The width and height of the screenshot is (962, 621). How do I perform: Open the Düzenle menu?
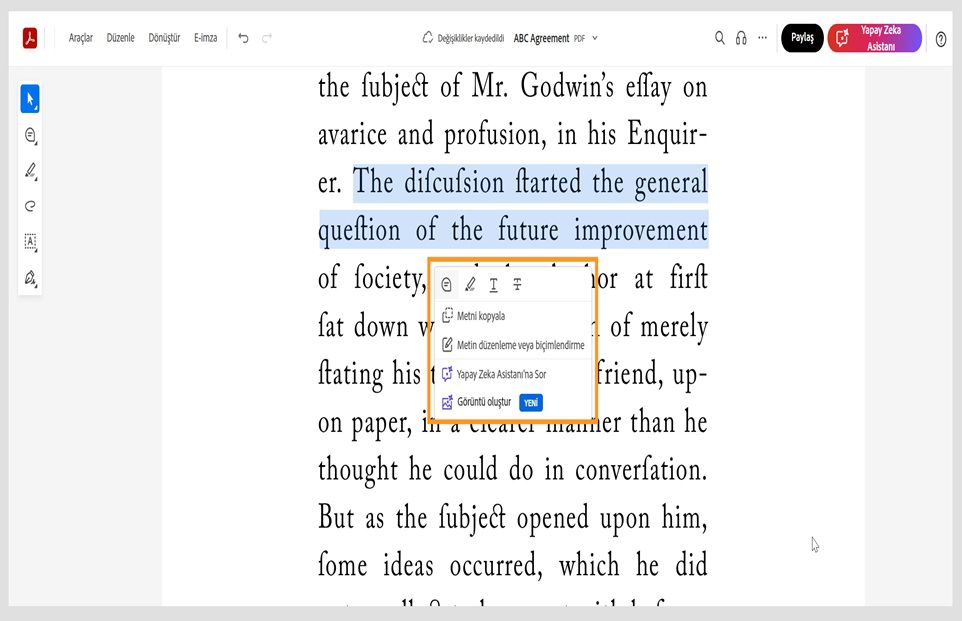click(120, 38)
